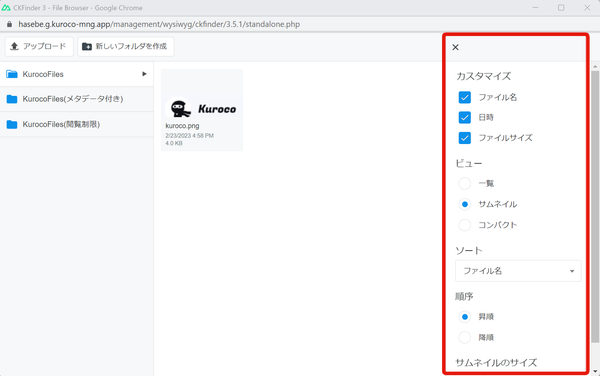Screen dimensions: 600x376
Task: Uncheck the 日時 checkbox
Action: pos(465,117)
